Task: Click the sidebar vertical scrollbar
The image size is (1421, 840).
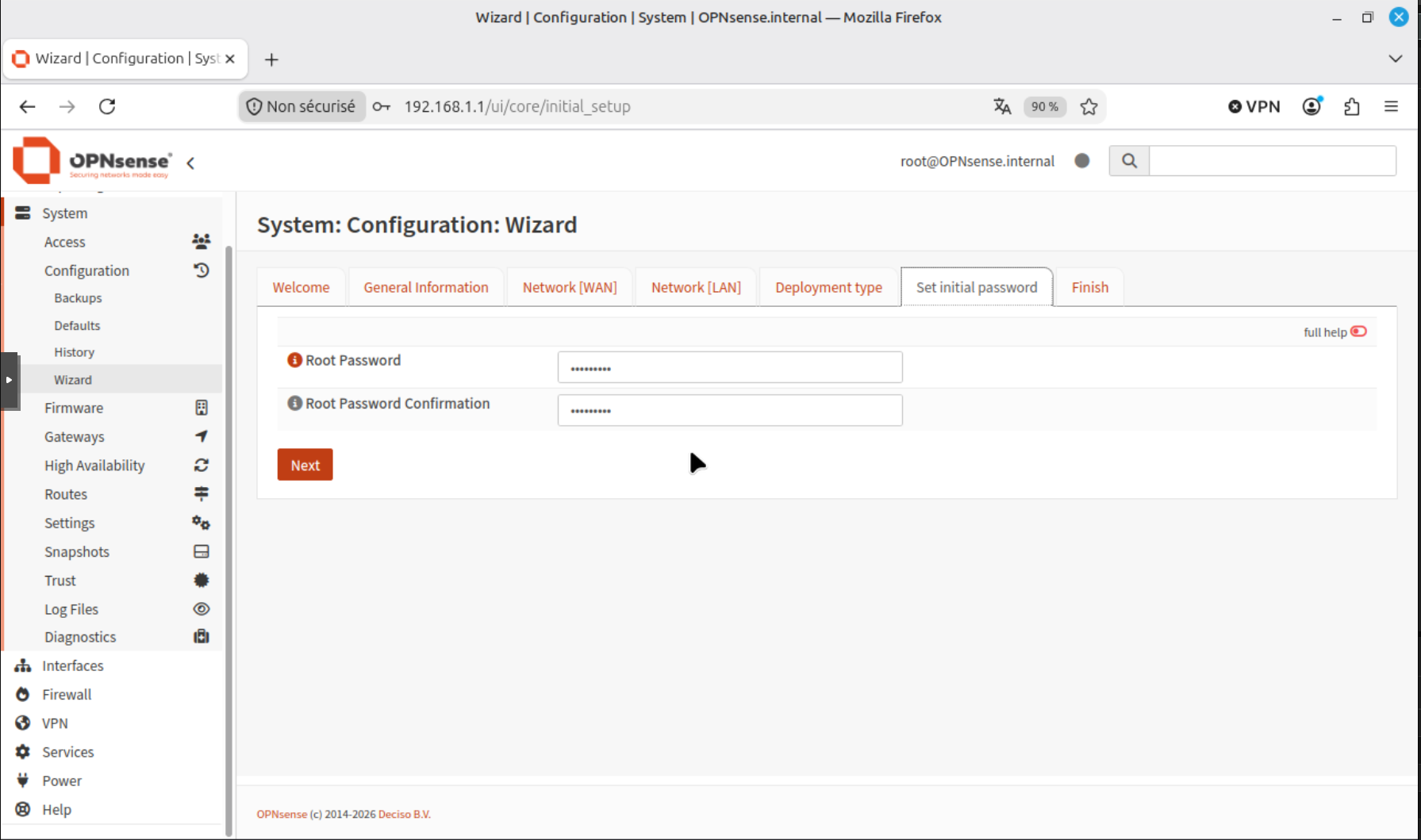Action: (229, 539)
